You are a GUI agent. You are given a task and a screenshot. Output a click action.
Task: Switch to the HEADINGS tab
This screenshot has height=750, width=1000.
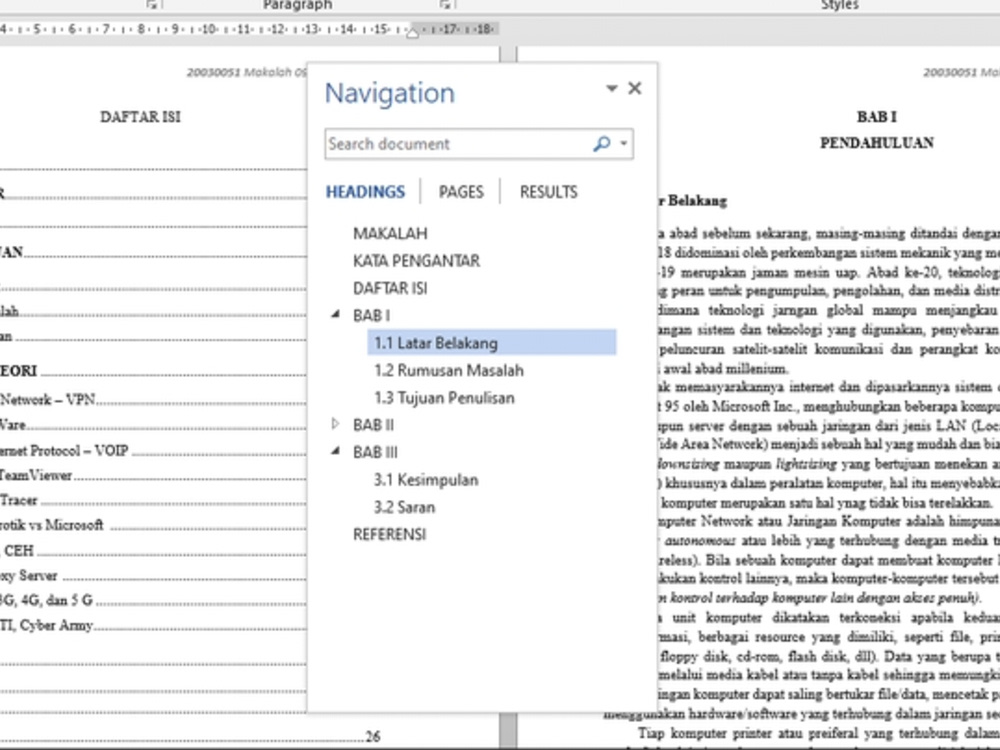[x=365, y=192]
